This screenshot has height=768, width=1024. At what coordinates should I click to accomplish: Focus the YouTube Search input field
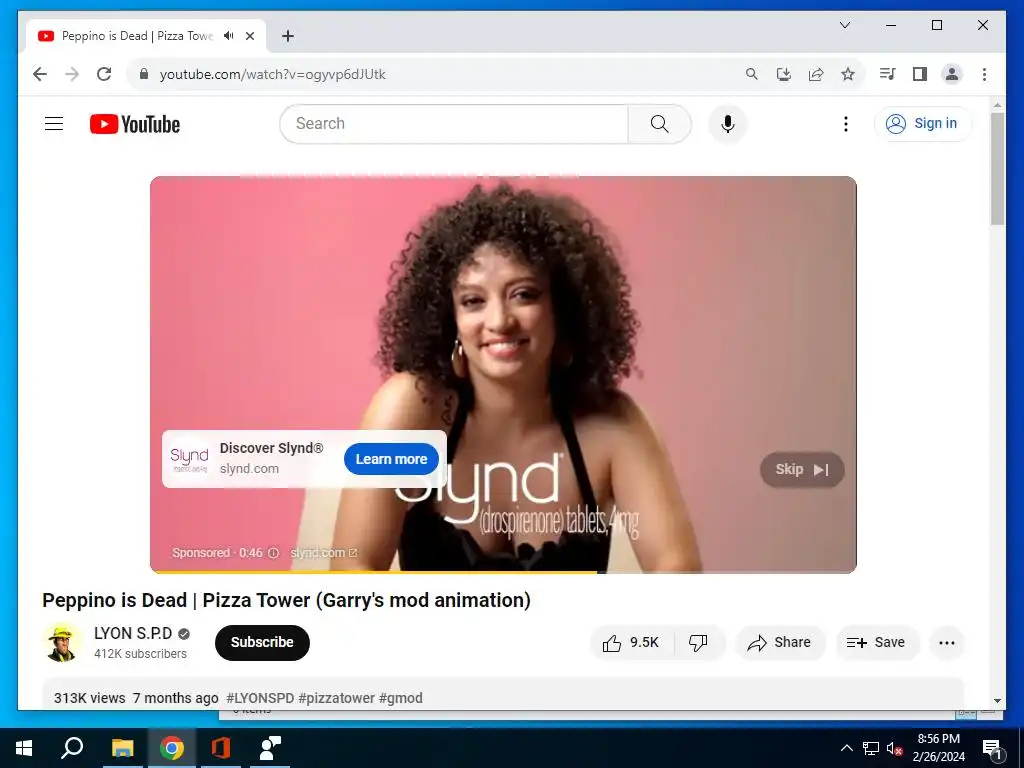tap(454, 123)
